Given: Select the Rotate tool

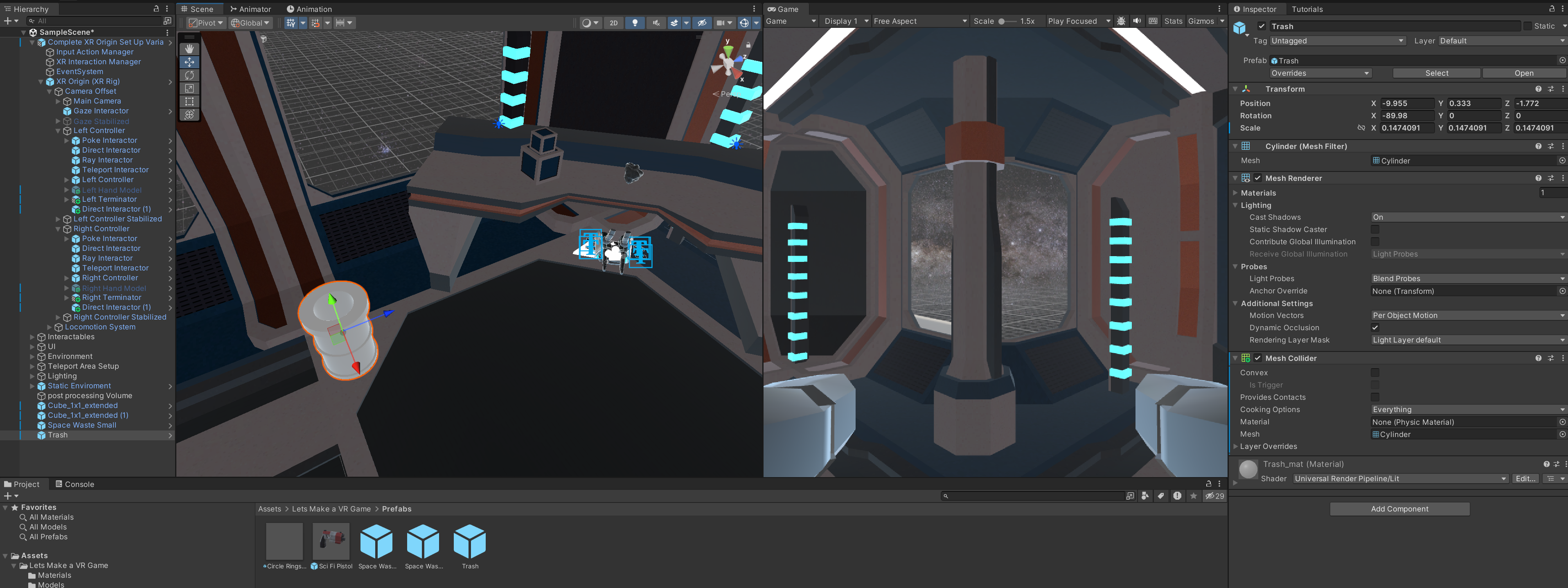Looking at the screenshot, I should (x=189, y=75).
